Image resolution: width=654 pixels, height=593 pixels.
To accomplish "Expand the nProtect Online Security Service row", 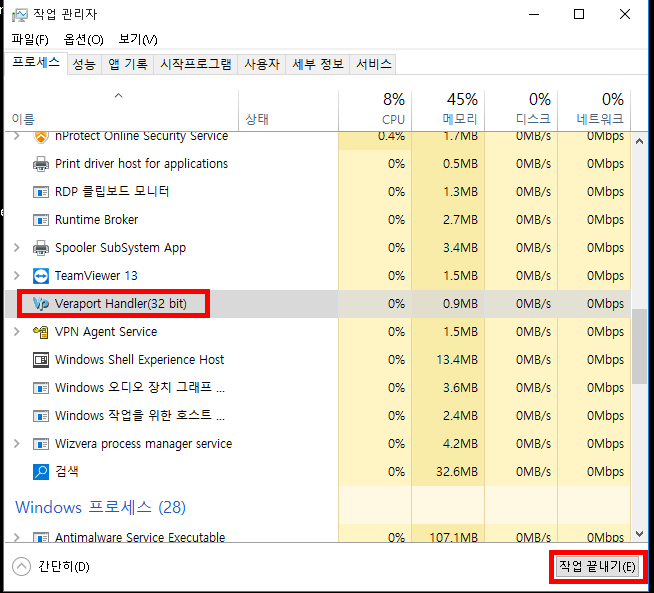I will [17, 136].
